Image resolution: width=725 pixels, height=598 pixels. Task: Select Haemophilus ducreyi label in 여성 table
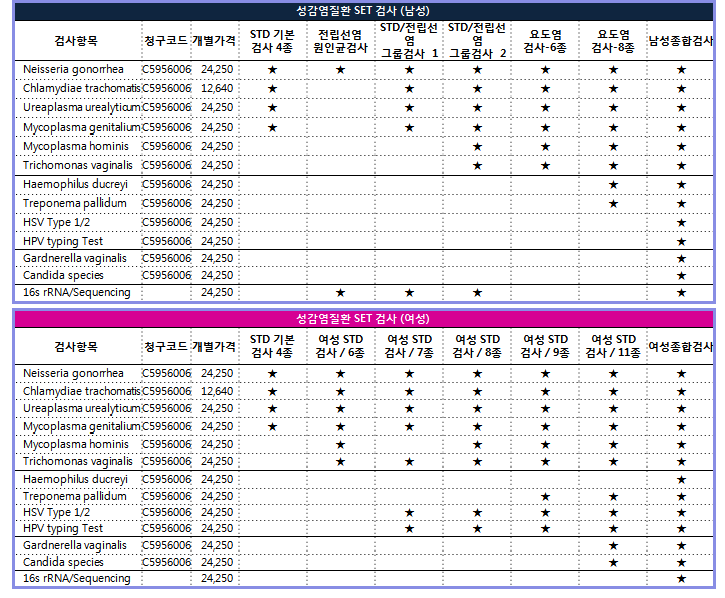click(x=75, y=479)
